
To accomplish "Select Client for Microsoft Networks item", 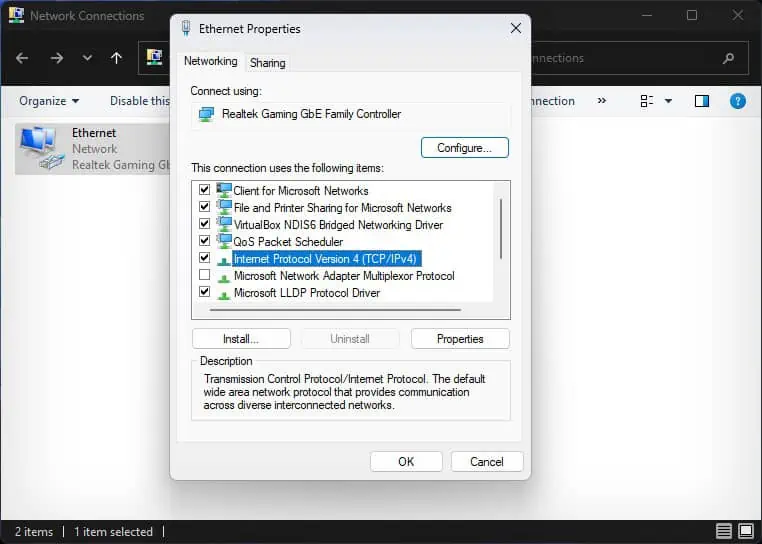I will coord(301,191).
